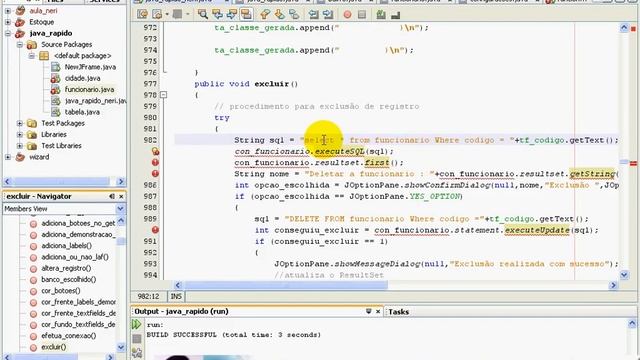
Task: Click Stop Macro Recording icon
Action: tap(362, 15)
